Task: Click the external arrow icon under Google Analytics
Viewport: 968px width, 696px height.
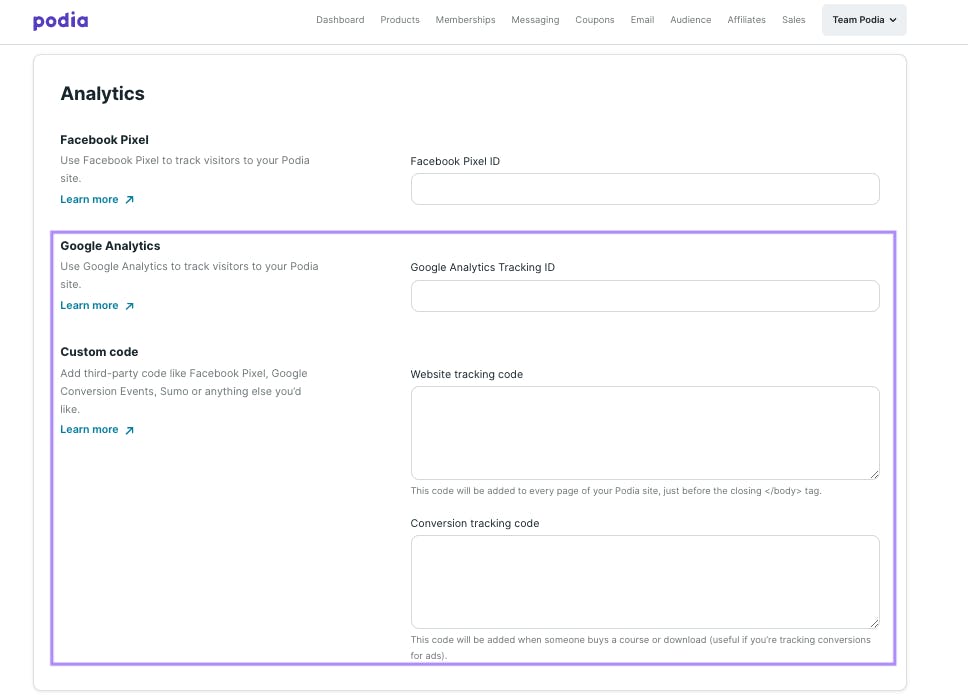Action: (x=130, y=306)
